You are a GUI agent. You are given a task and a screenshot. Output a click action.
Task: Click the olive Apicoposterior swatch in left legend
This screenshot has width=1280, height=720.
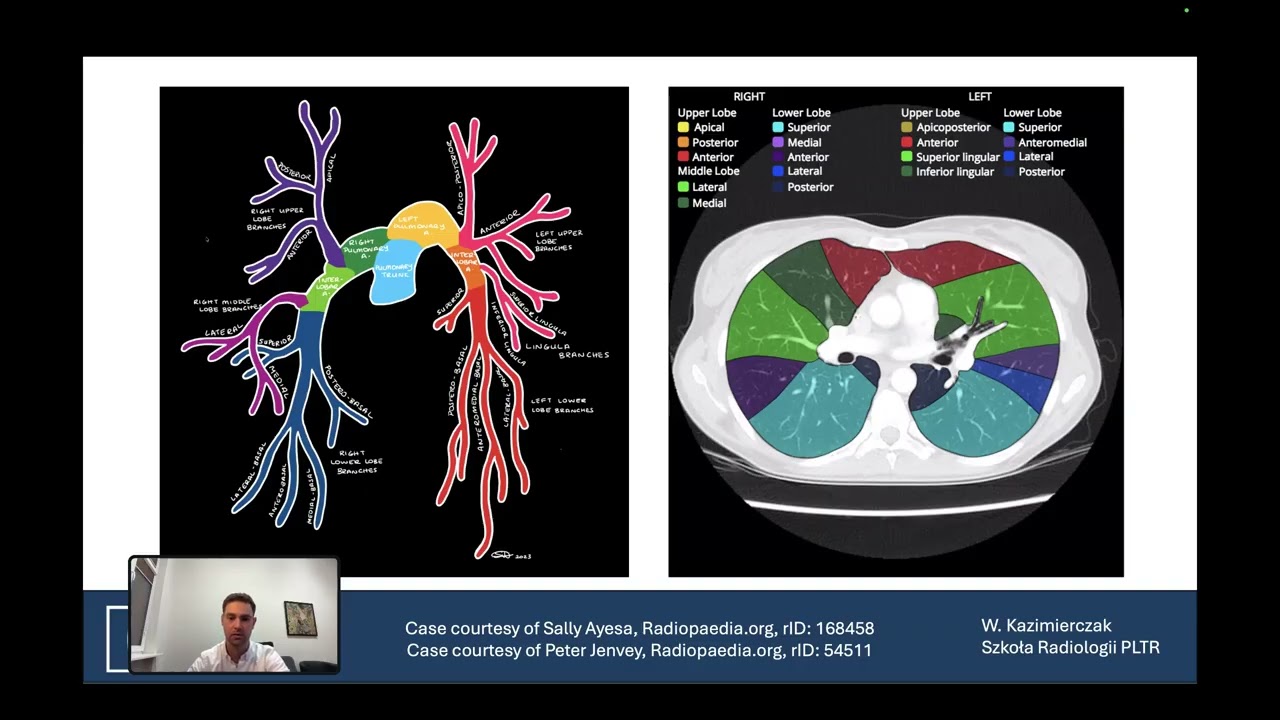click(907, 128)
